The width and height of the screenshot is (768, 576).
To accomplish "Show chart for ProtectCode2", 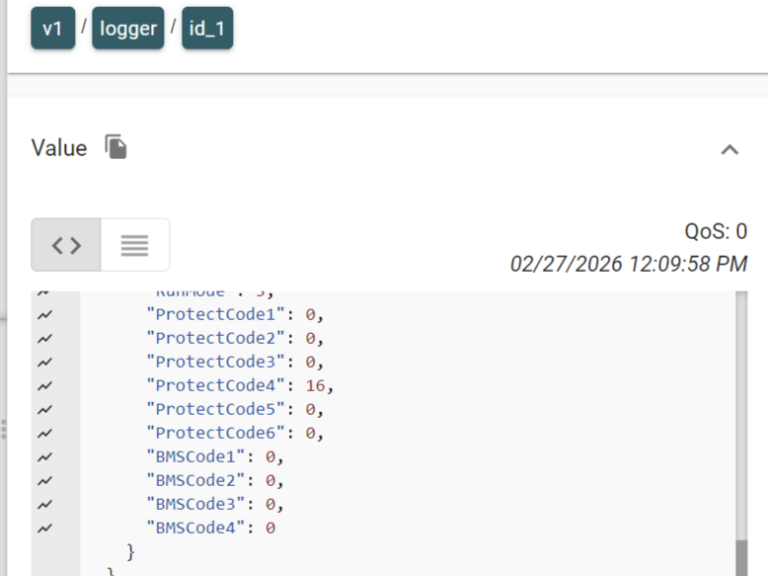I will (45, 338).
